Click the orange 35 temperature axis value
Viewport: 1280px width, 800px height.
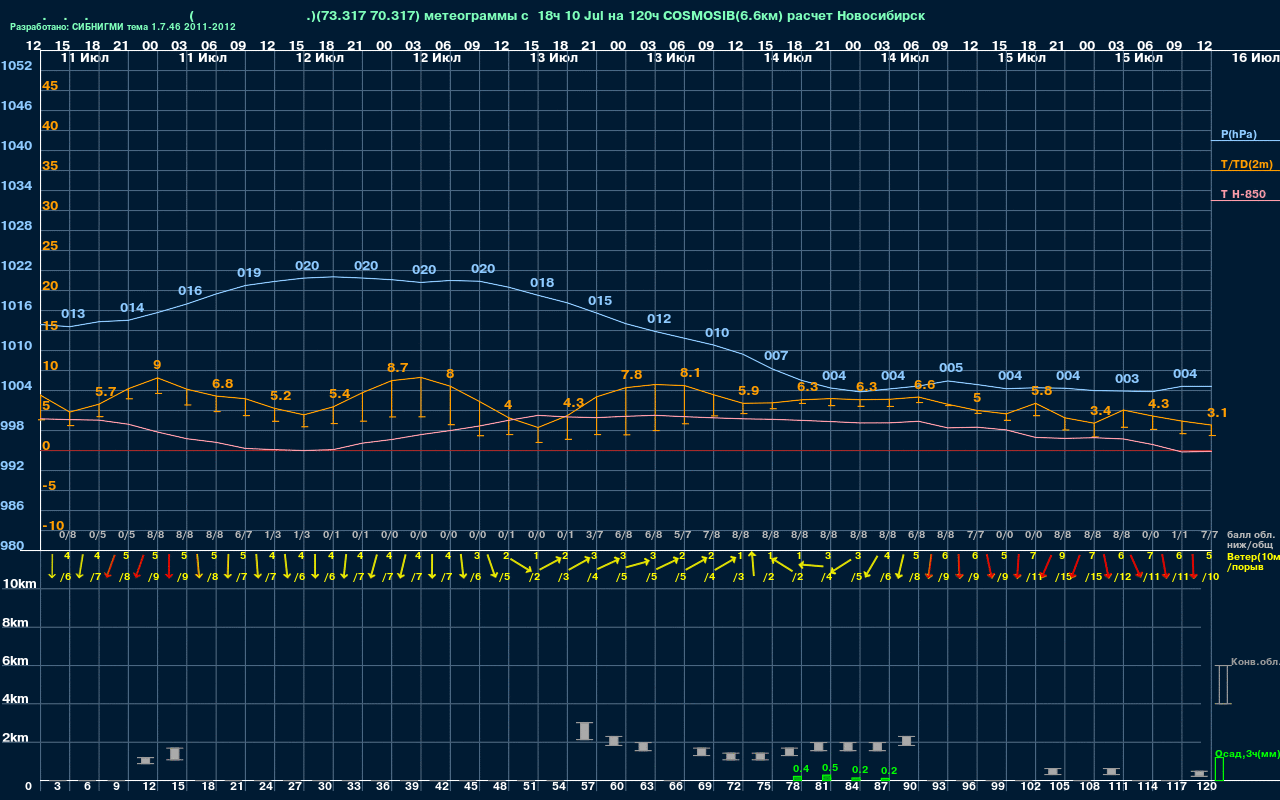coord(50,166)
